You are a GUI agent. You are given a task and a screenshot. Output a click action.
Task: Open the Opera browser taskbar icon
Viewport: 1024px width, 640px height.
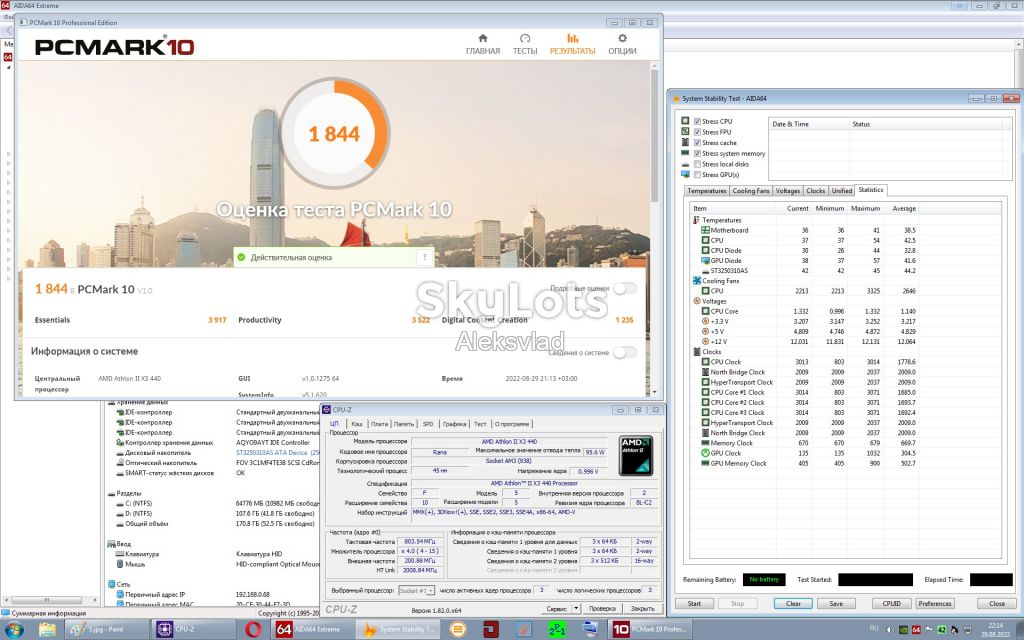253,630
